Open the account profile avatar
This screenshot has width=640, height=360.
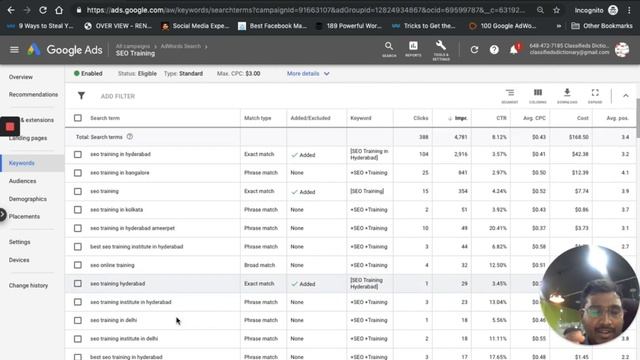point(622,49)
